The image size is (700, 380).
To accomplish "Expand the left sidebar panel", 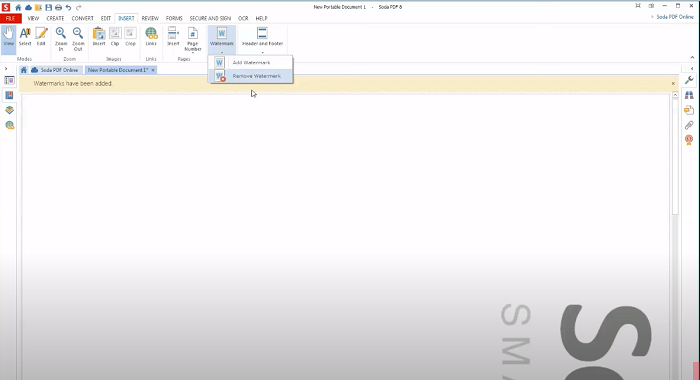I will (x=6, y=69).
